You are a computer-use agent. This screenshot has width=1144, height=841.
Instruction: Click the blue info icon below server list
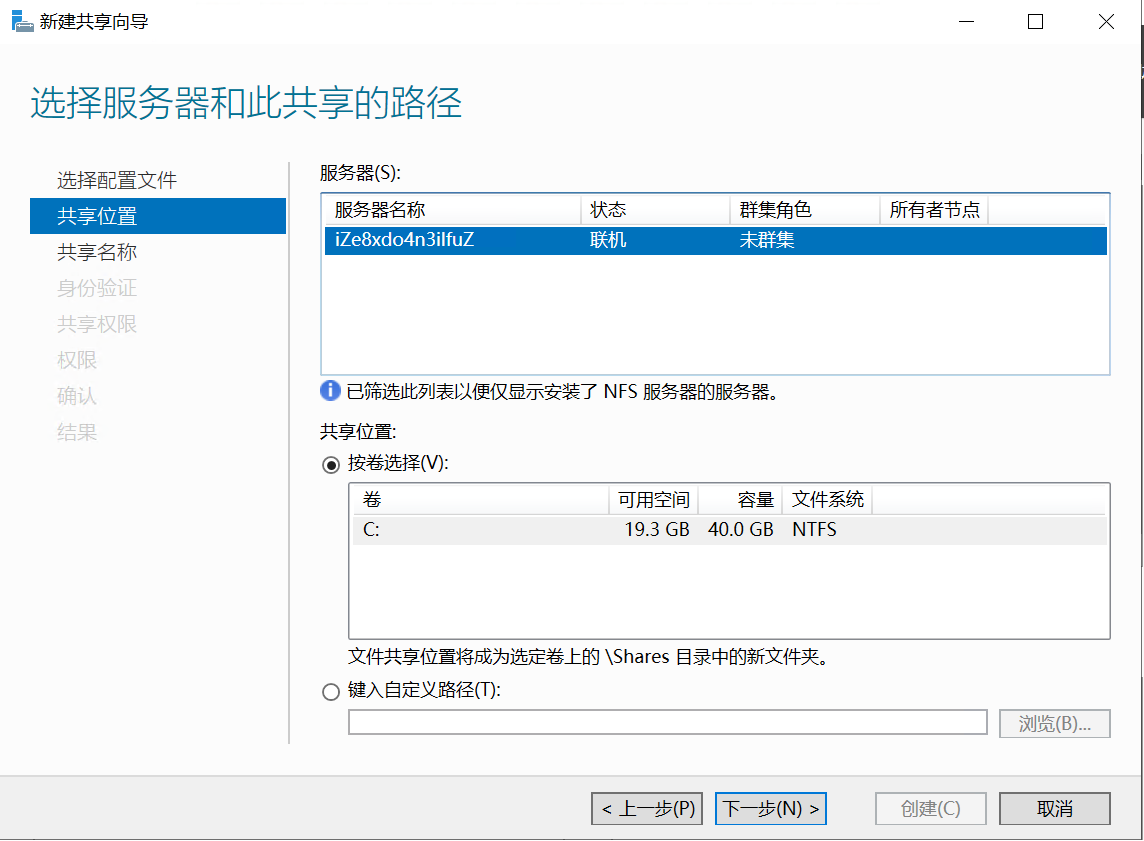330,391
